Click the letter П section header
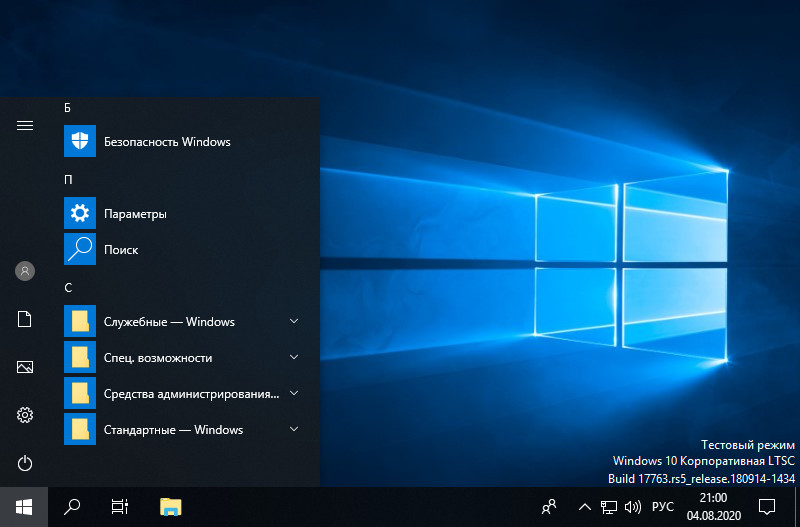Viewport: 800px width, 527px height. pos(68,180)
